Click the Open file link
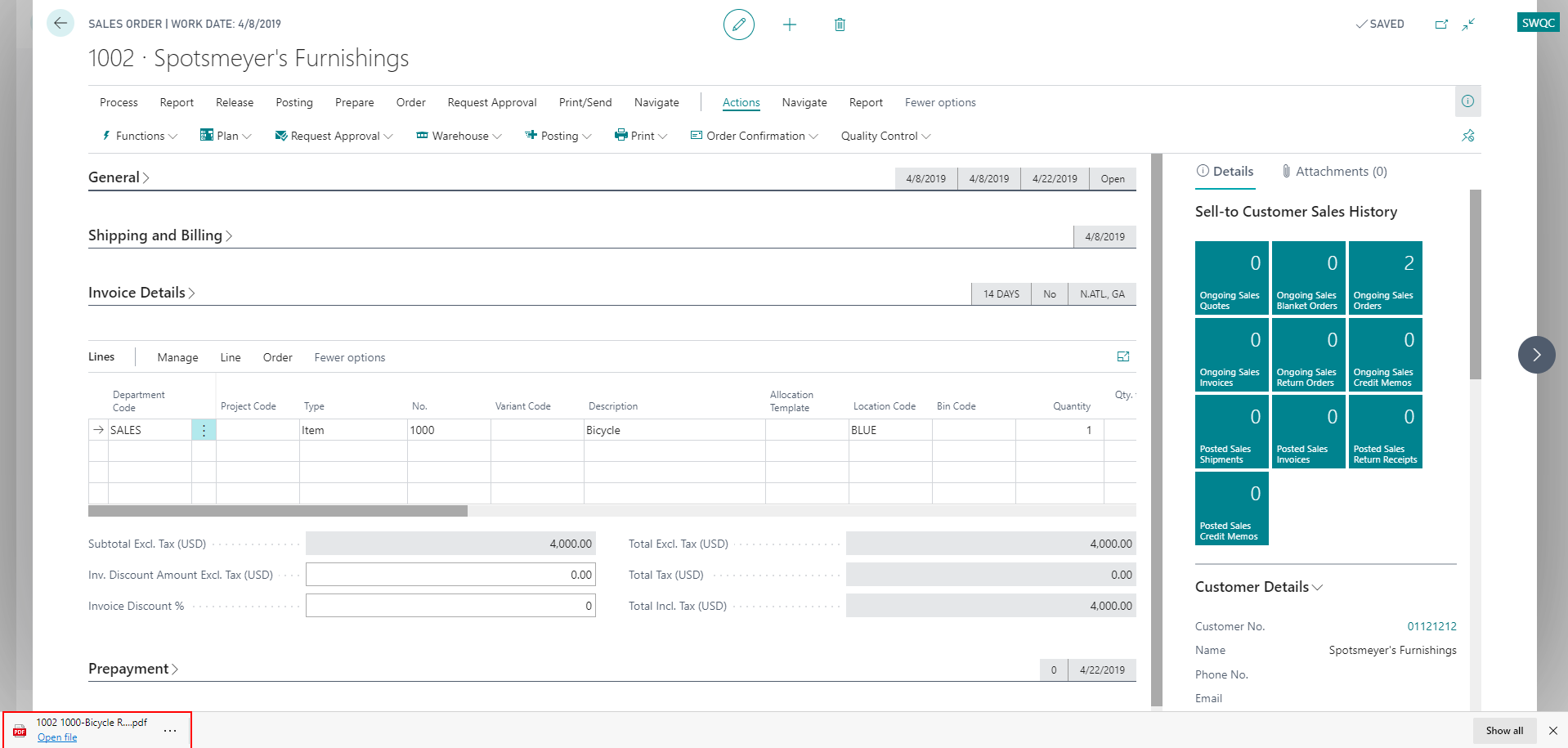Viewport: 1568px width, 748px height. pyautogui.click(x=57, y=737)
